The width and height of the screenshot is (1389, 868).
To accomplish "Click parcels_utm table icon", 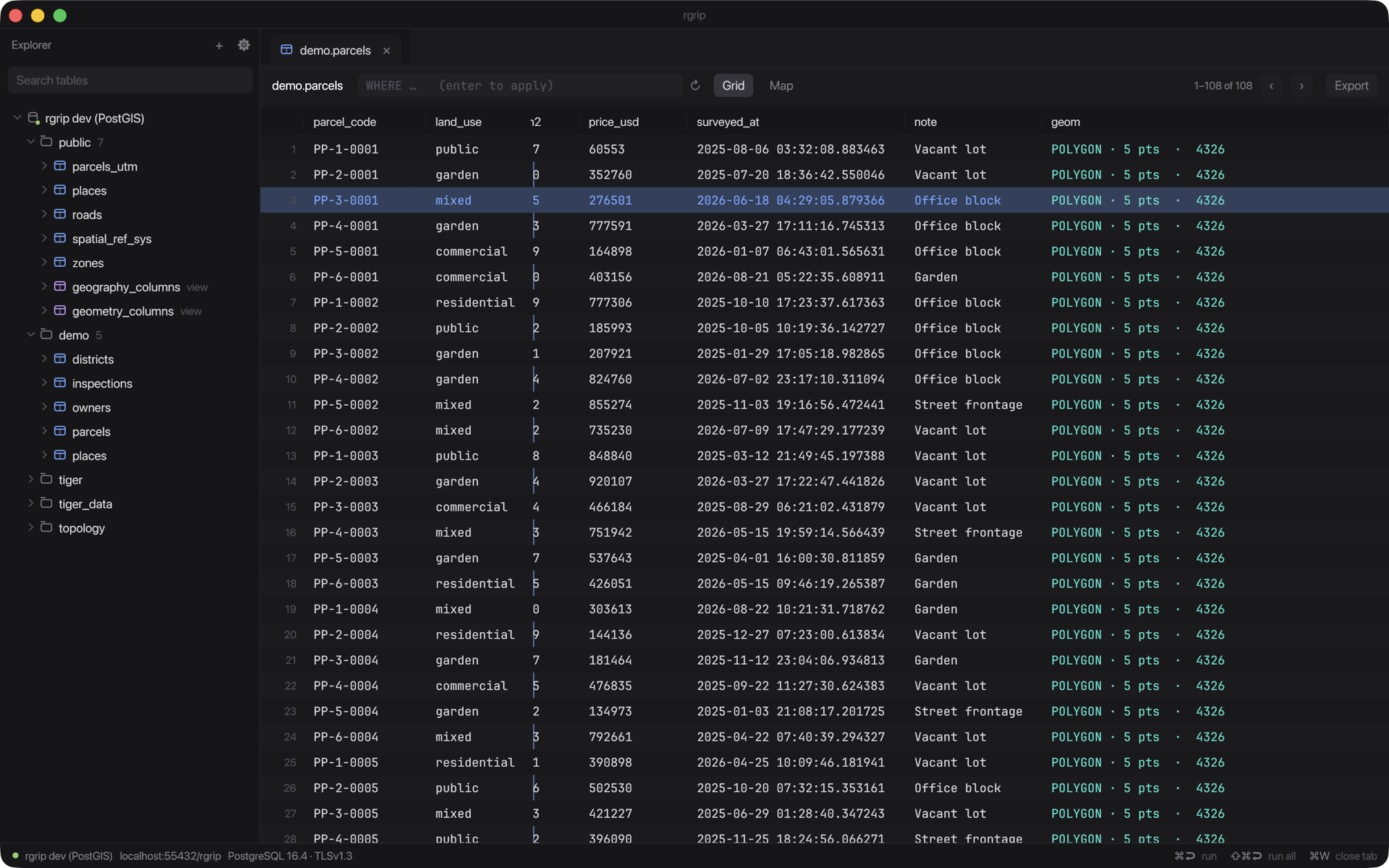I will point(60,166).
